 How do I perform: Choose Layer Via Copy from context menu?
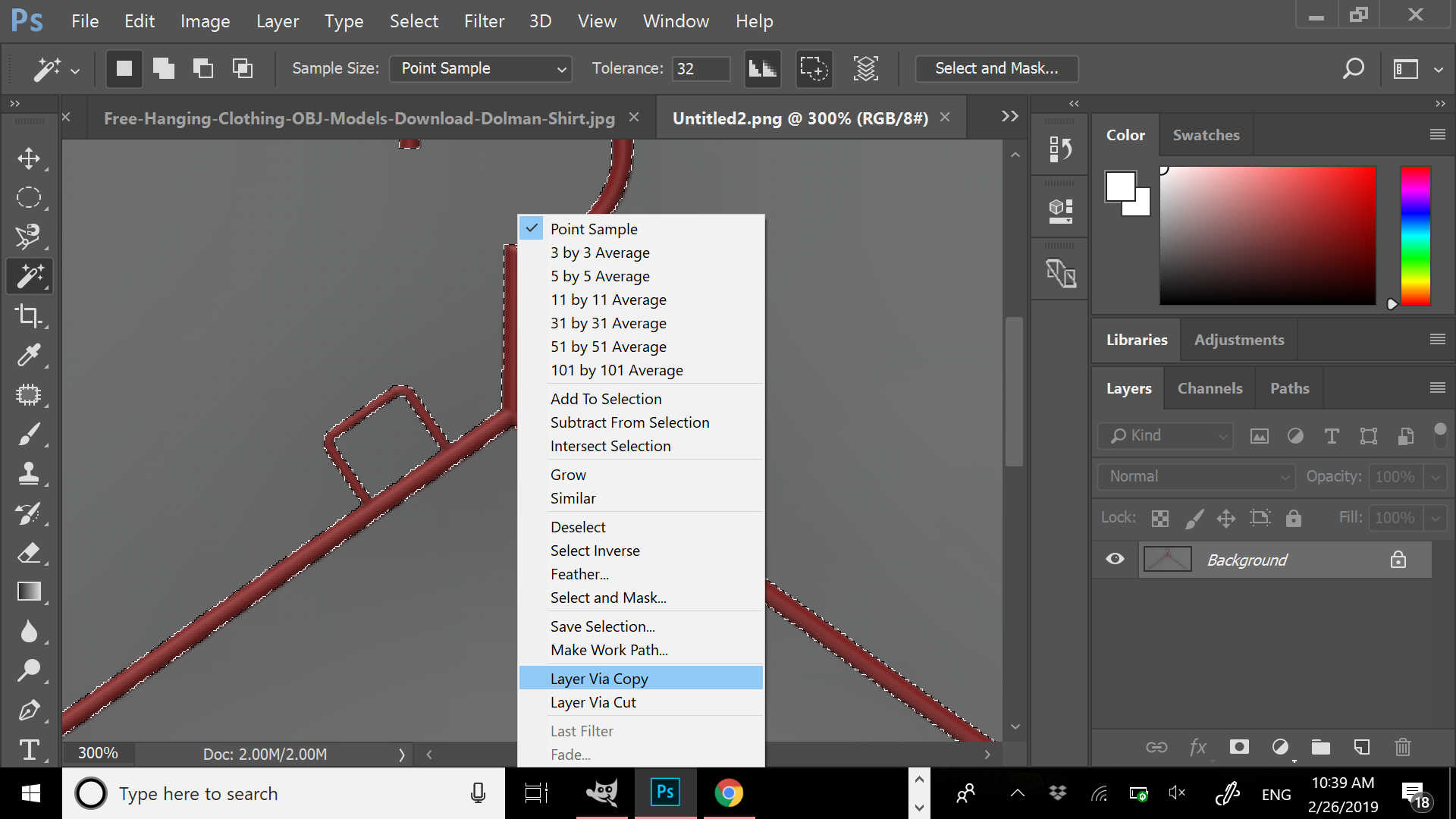click(x=599, y=678)
